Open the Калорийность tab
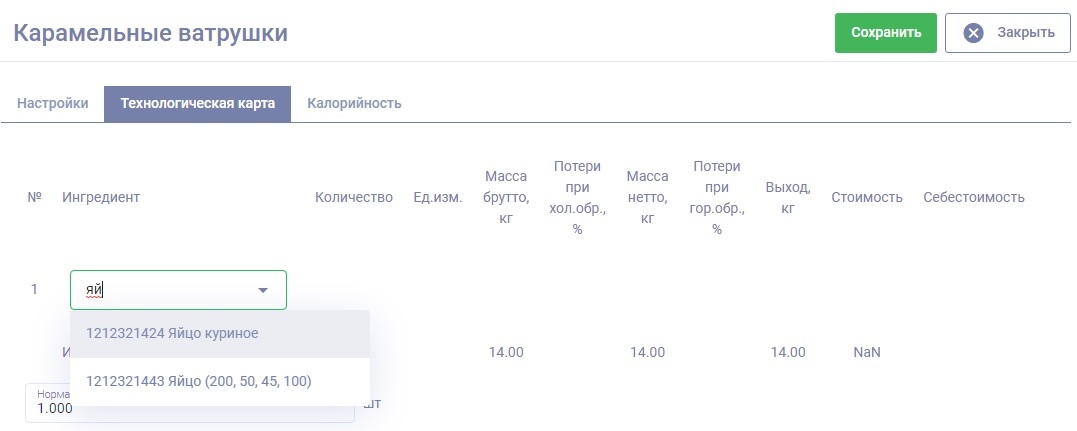 (x=354, y=103)
